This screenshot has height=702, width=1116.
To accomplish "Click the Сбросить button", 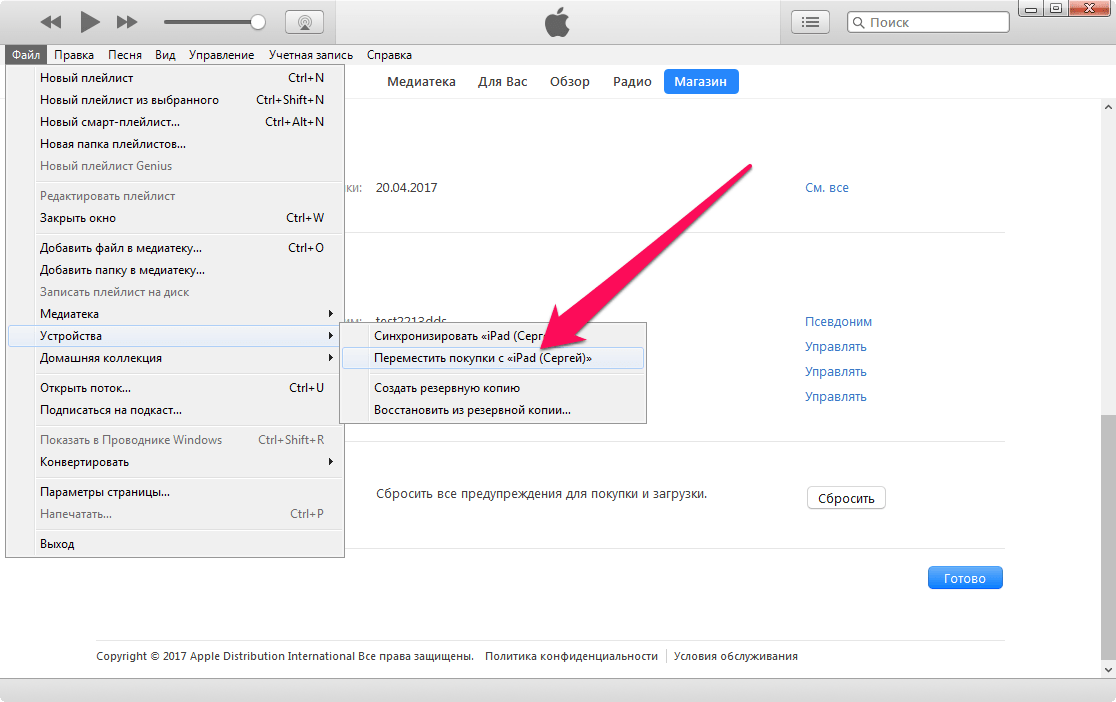I will click(846, 498).
